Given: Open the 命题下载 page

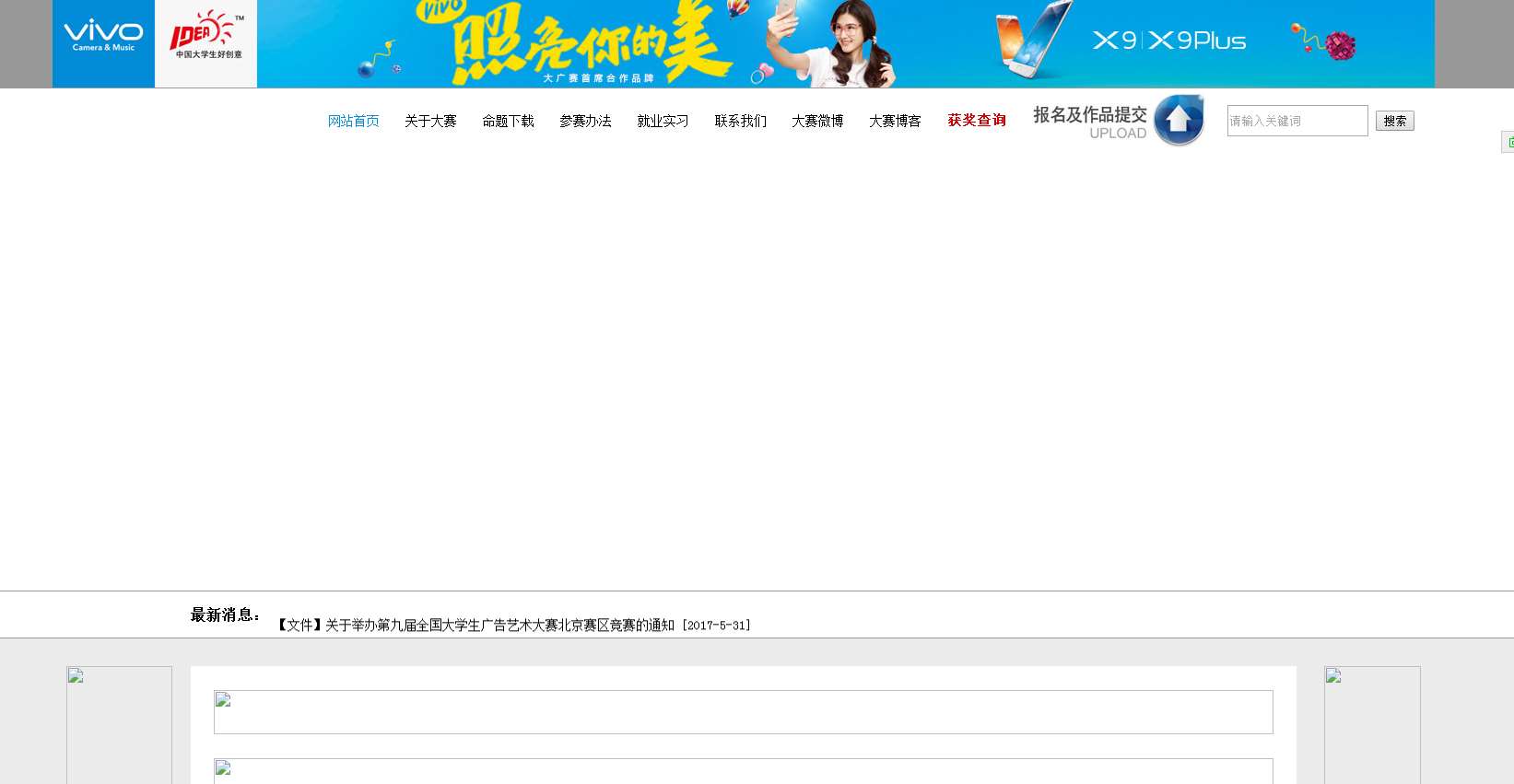Looking at the screenshot, I should [x=508, y=121].
